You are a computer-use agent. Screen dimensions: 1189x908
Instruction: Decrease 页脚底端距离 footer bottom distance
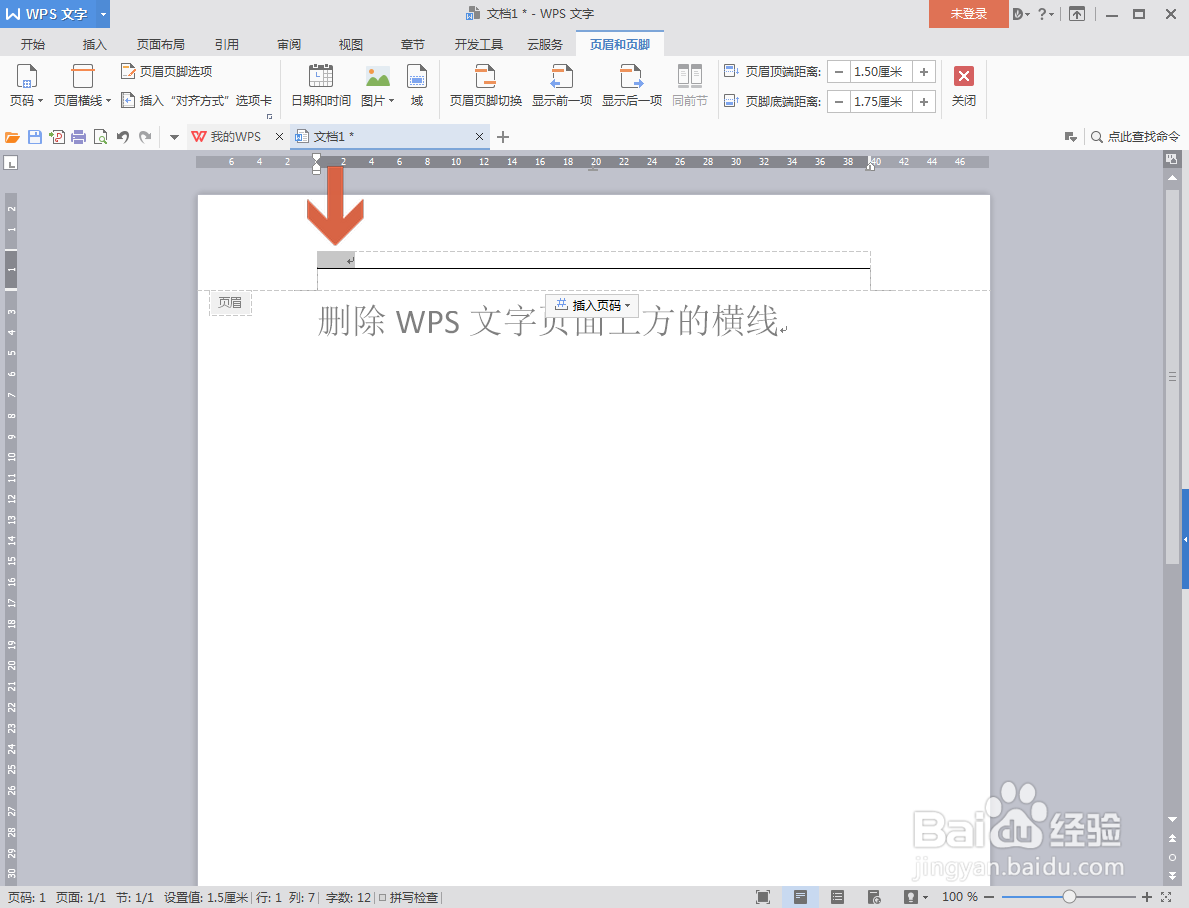[x=839, y=102]
